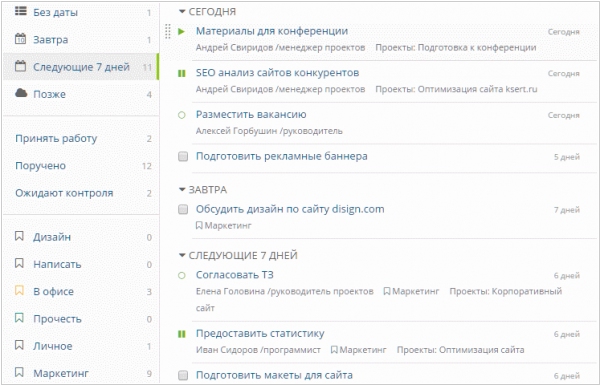Click 'Иван Сидоров /программист'
This screenshot has width=600, height=385.
point(258,350)
